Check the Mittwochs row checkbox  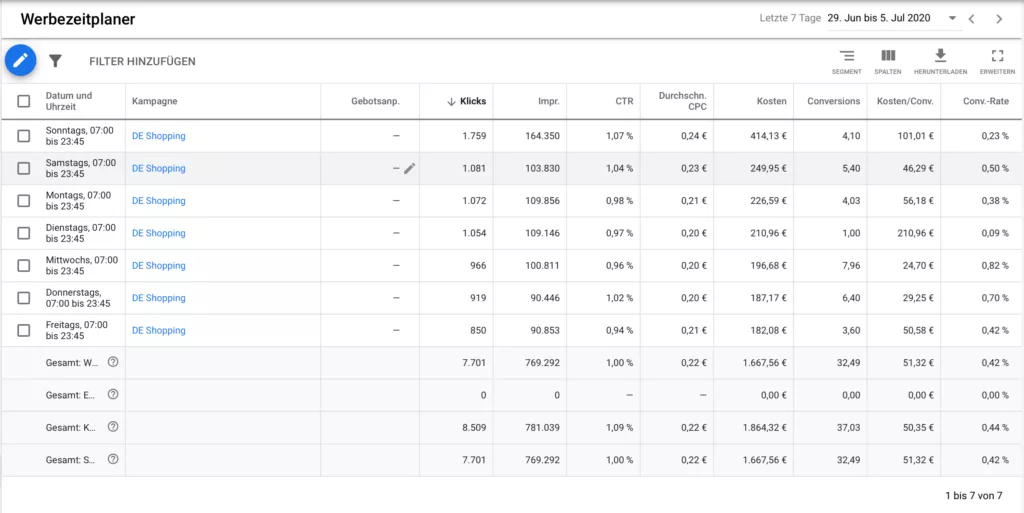(24, 266)
